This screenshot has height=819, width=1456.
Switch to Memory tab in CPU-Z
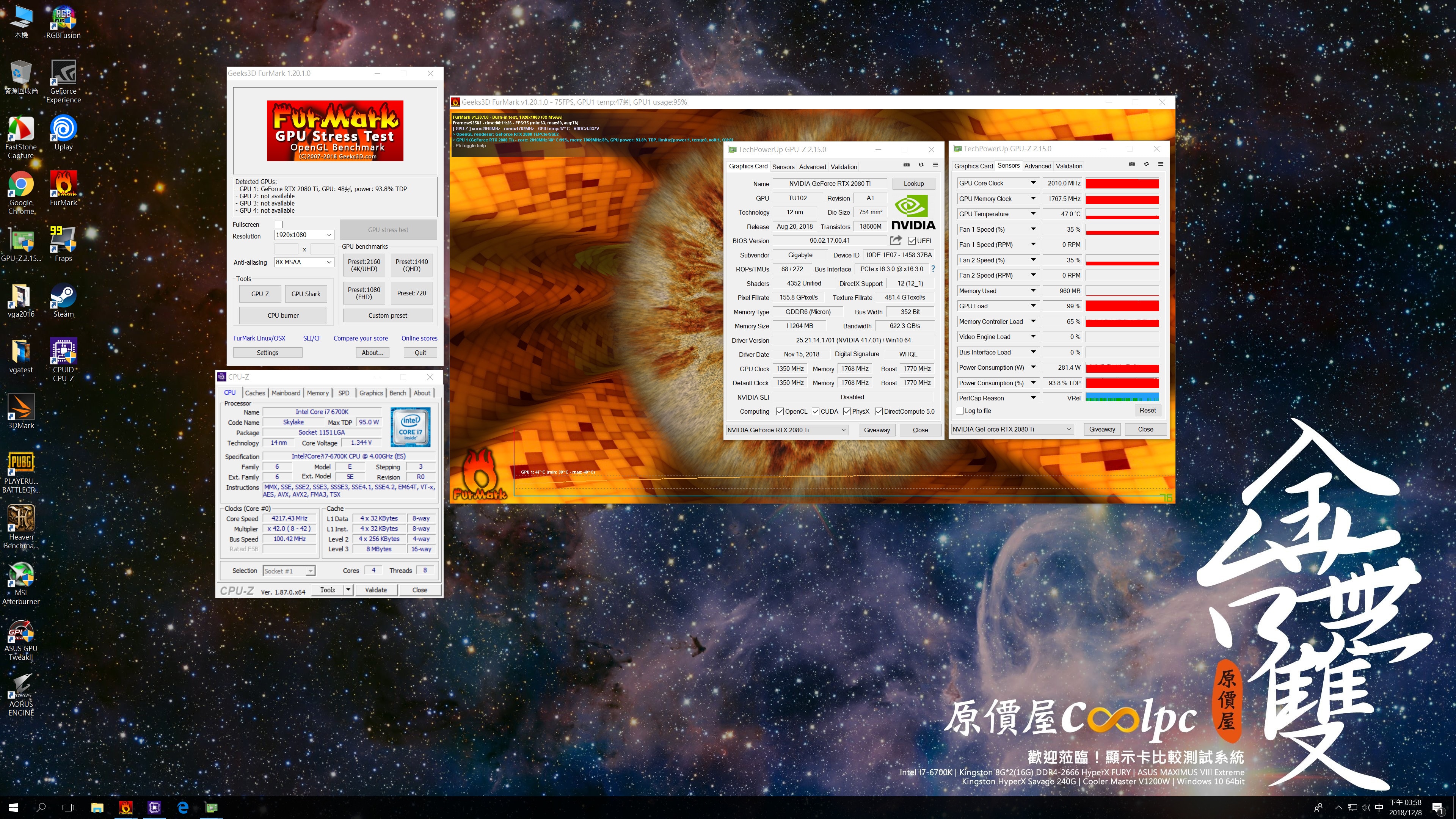[318, 393]
